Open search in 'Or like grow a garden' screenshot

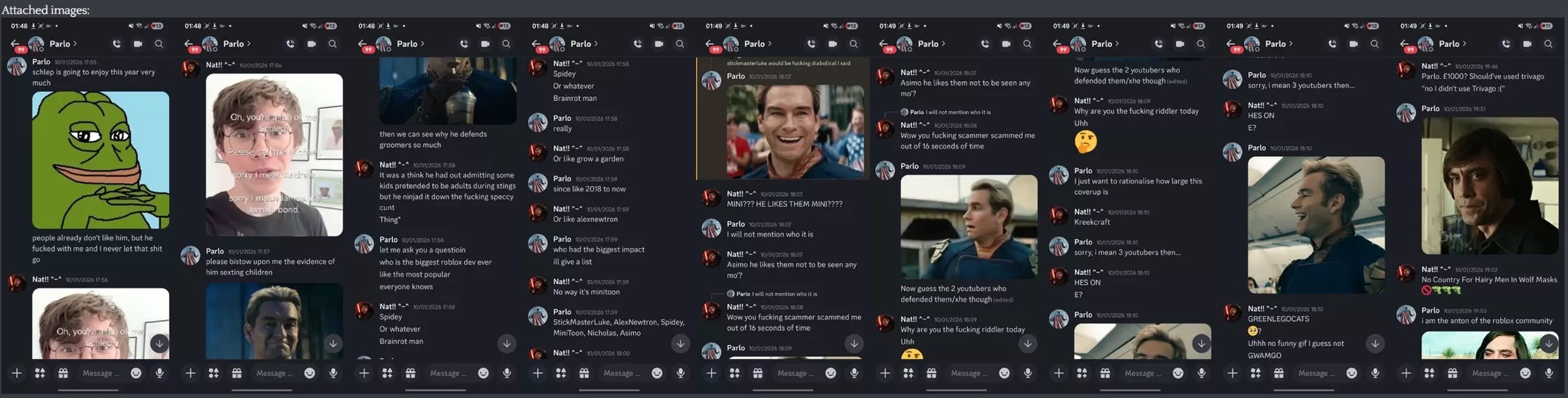click(x=680, y=44)
